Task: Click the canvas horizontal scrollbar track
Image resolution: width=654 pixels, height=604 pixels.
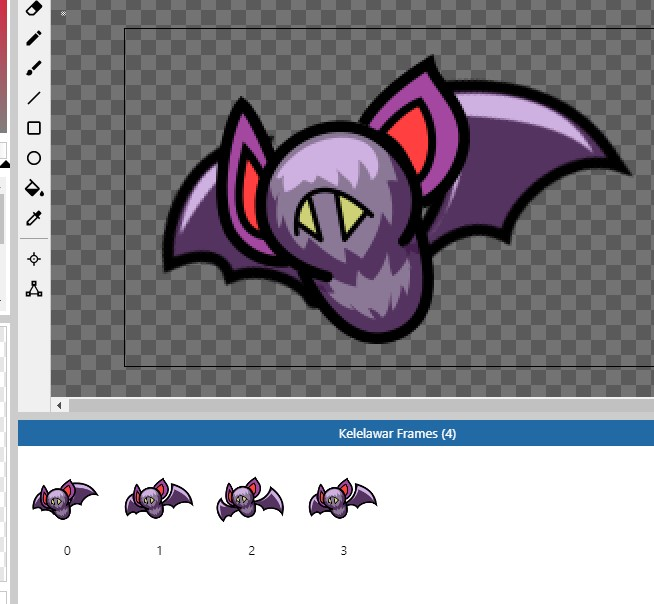Action: [x=361, y=405]
